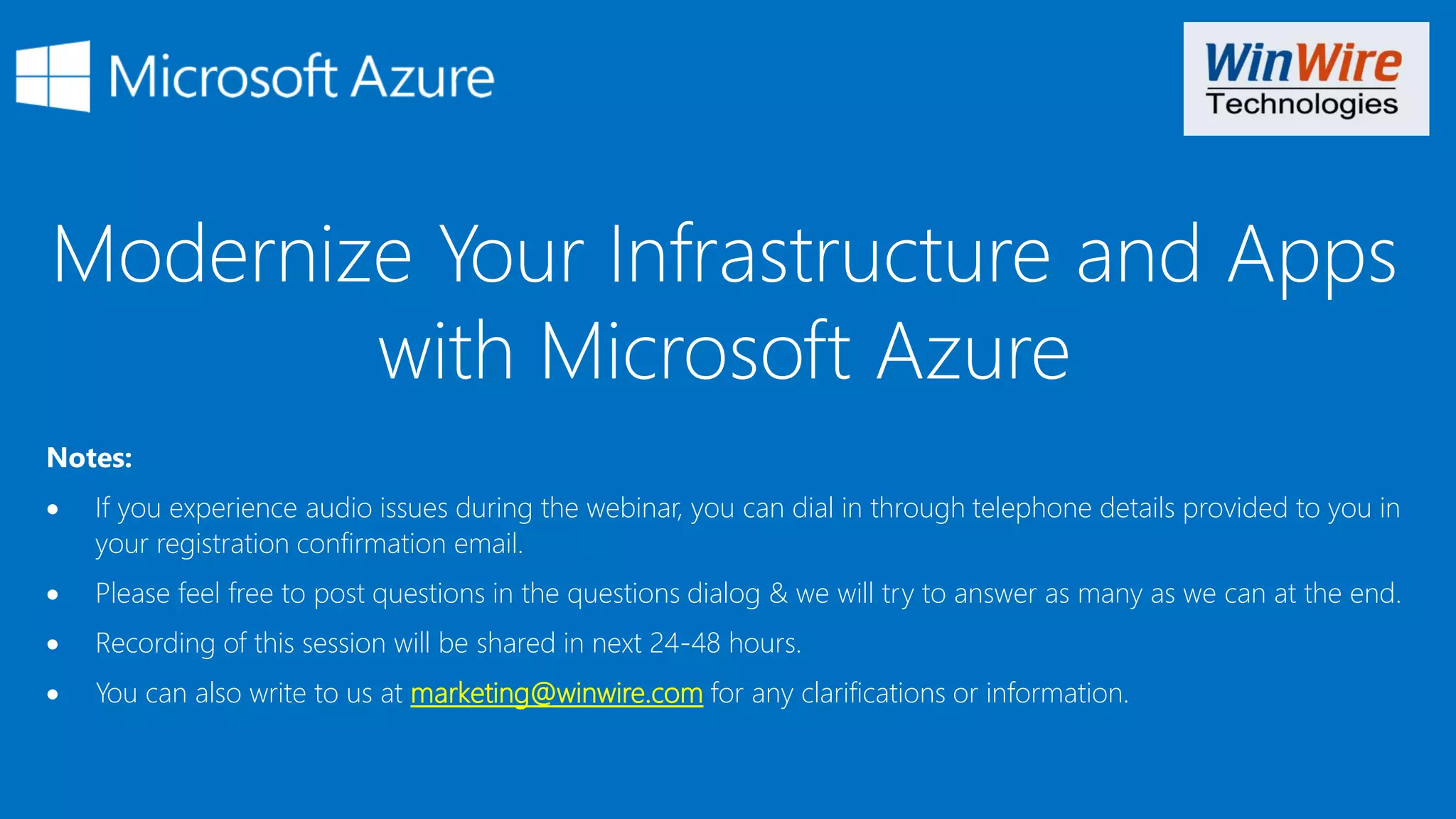Click the WinWire Technologies logo
Screen dimensions: 1456x819
point(1305,78)
